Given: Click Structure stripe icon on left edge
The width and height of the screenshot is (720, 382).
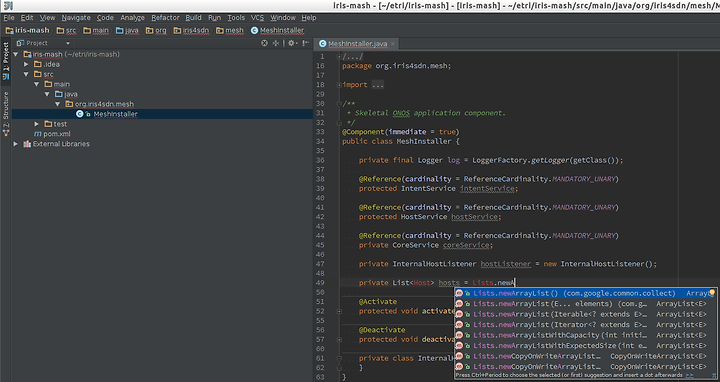Looking at the screenshot, I should pos(6,133).
